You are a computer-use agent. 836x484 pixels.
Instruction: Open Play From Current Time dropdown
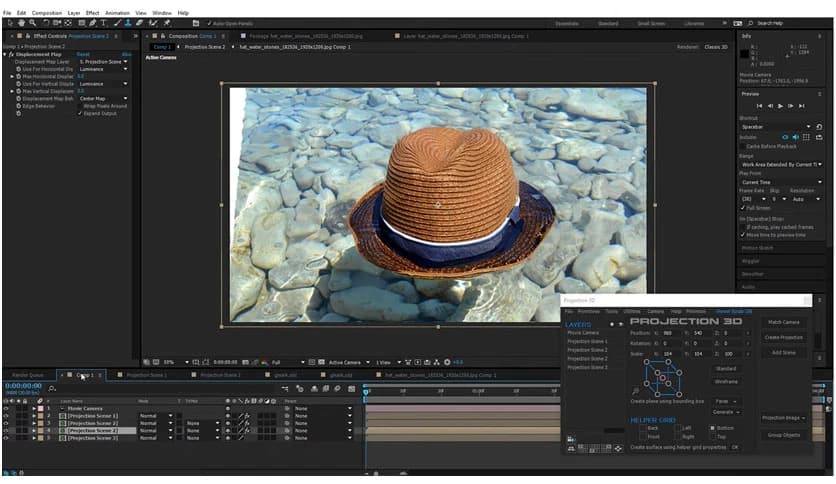(781, 182)
